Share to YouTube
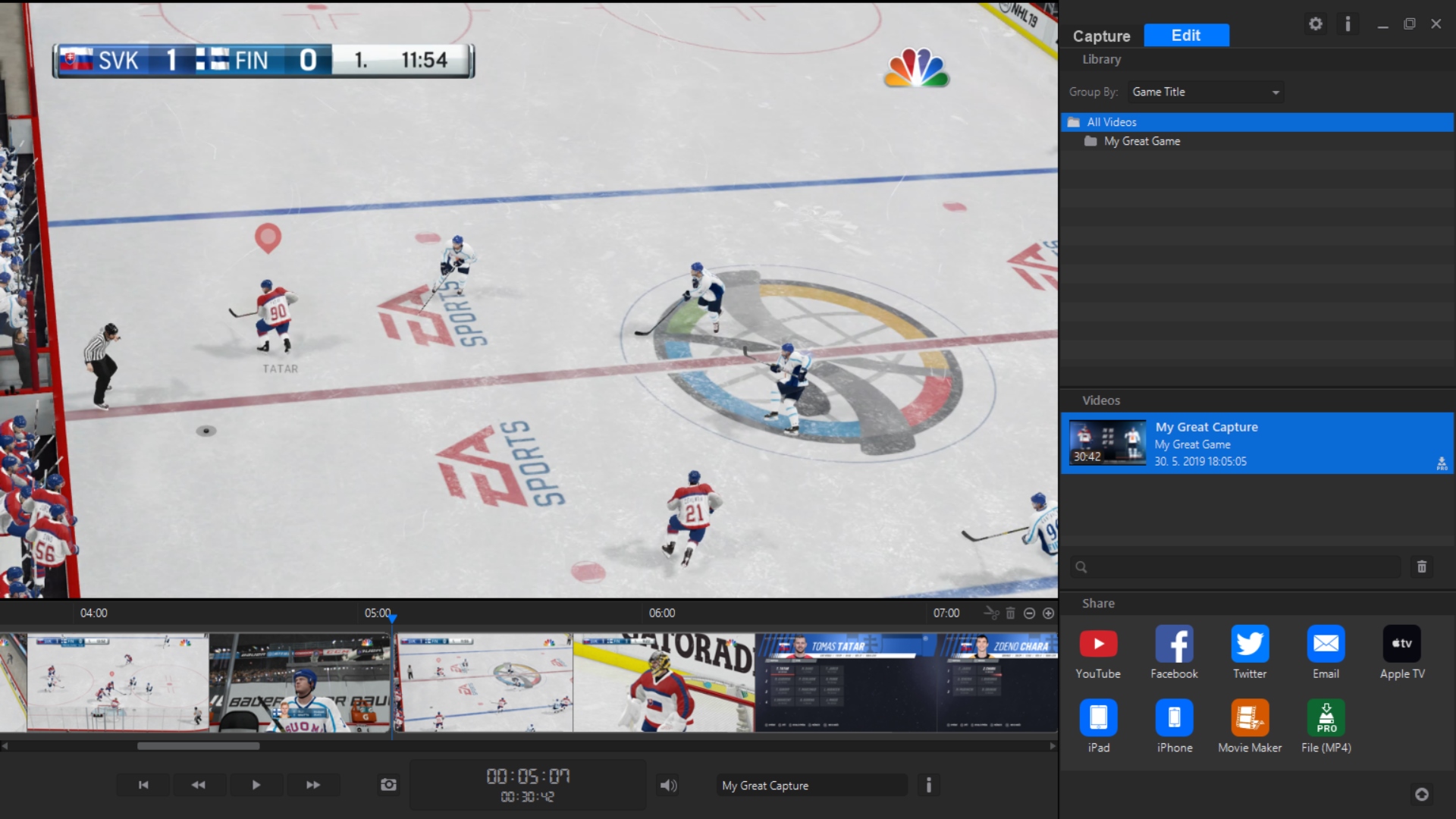The height and width of the screenshot is (819, 1456). [1098, 652]
